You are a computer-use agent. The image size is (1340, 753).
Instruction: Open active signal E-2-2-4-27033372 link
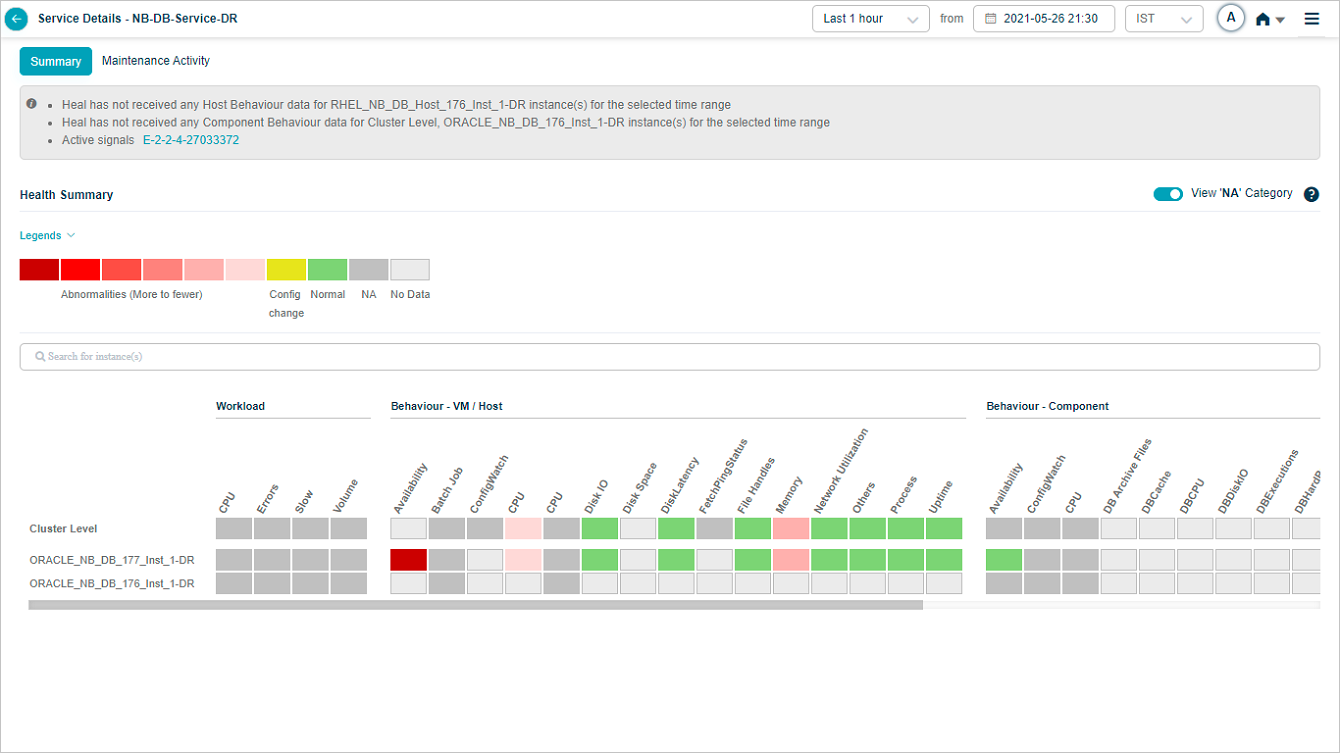191,141
